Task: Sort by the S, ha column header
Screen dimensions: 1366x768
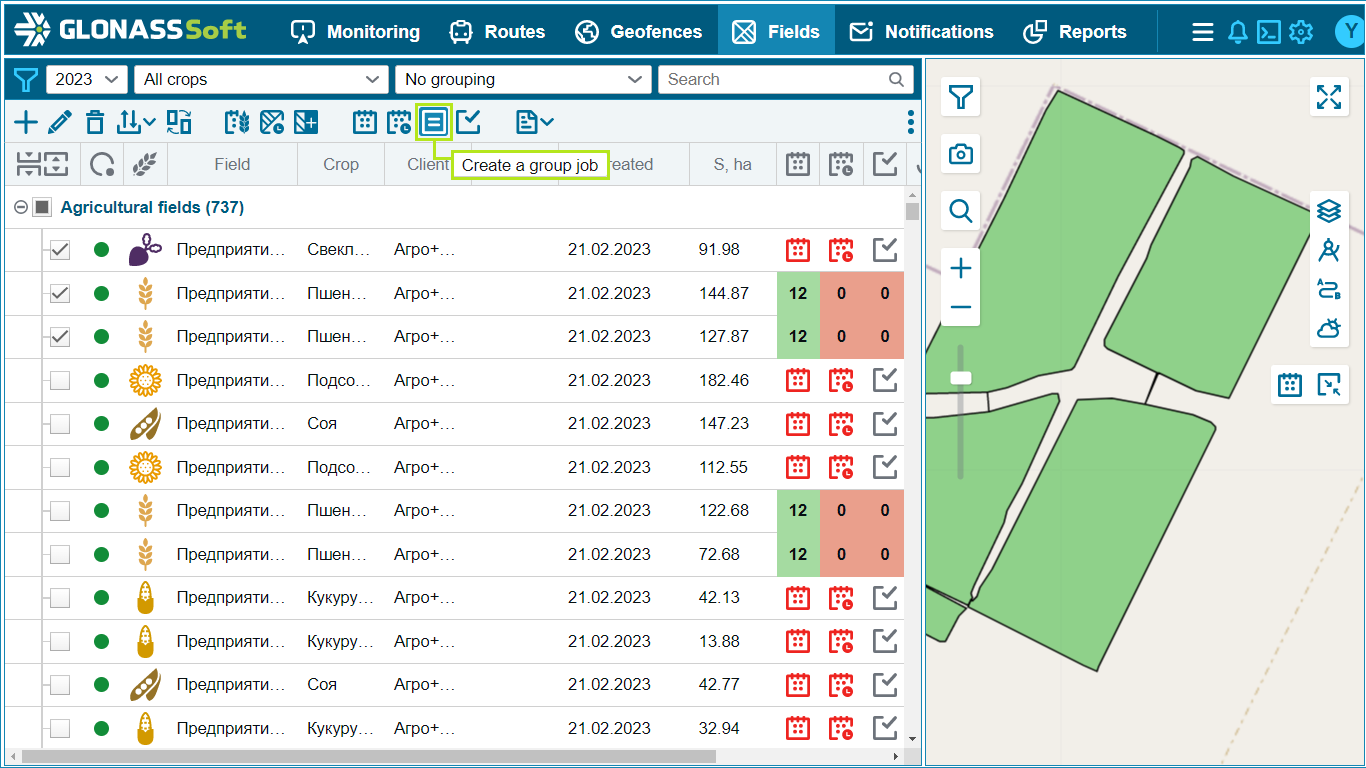Action: pos(733,164)
